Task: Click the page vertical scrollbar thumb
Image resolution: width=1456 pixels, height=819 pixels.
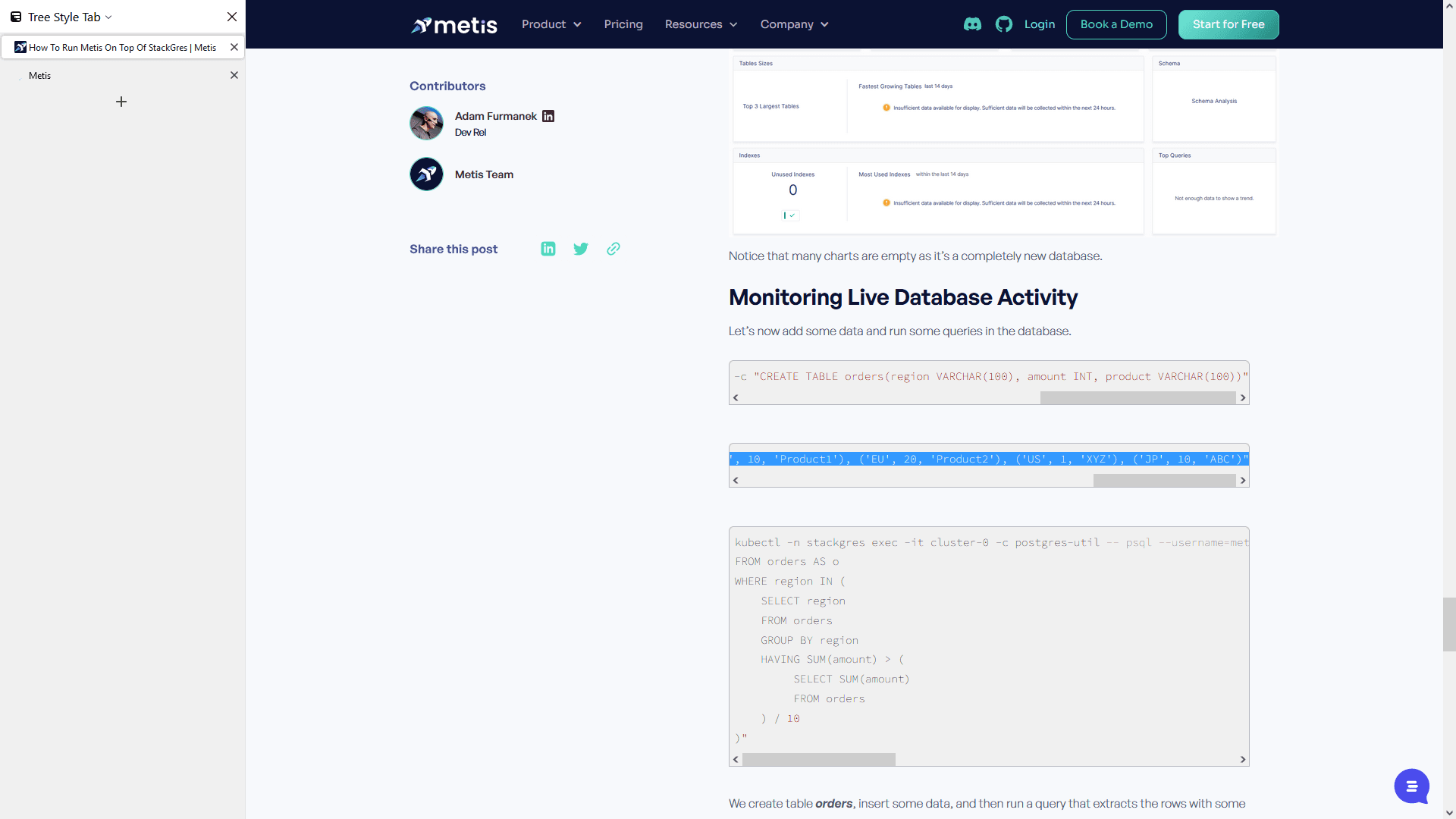Action: click(x=1449, y=624)
